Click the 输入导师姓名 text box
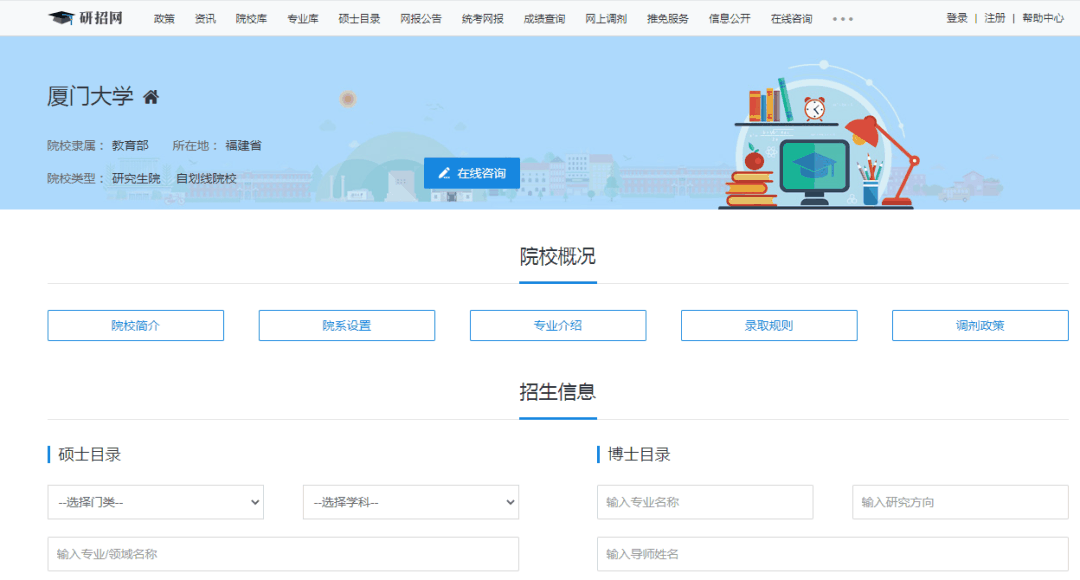This screenshot has width=1080, height=580. (832, 554)
